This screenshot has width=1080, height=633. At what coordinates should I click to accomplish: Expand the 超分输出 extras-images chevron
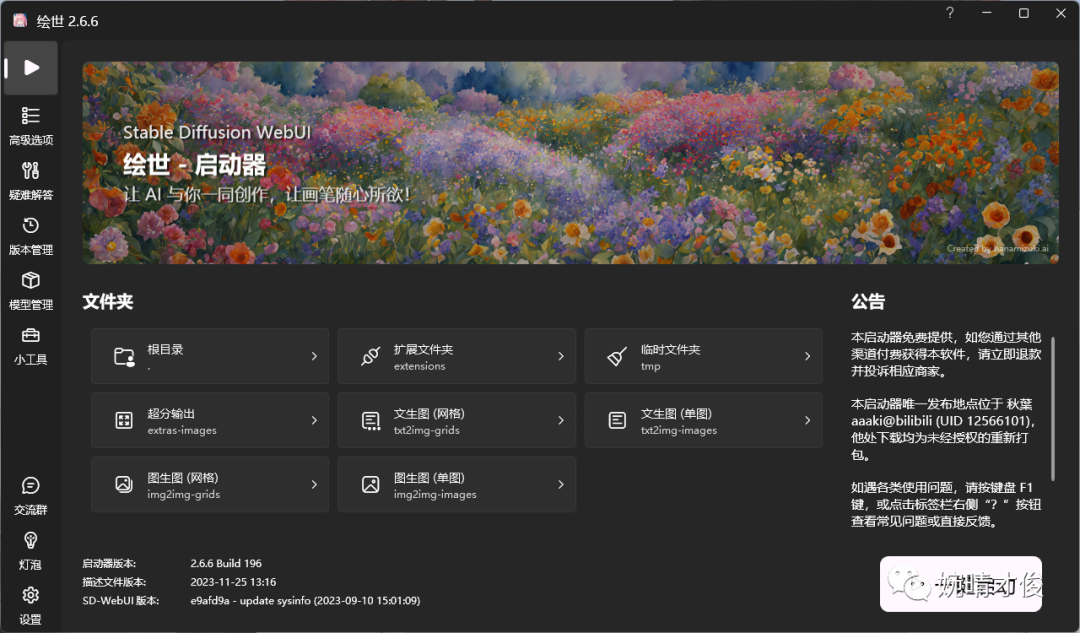click(314, 420)
